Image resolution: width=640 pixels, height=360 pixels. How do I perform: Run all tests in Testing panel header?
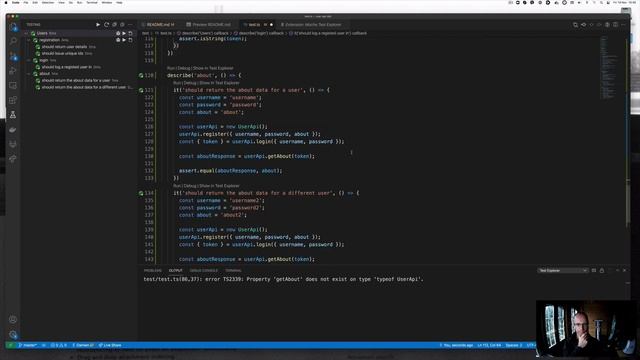point(98,24)
